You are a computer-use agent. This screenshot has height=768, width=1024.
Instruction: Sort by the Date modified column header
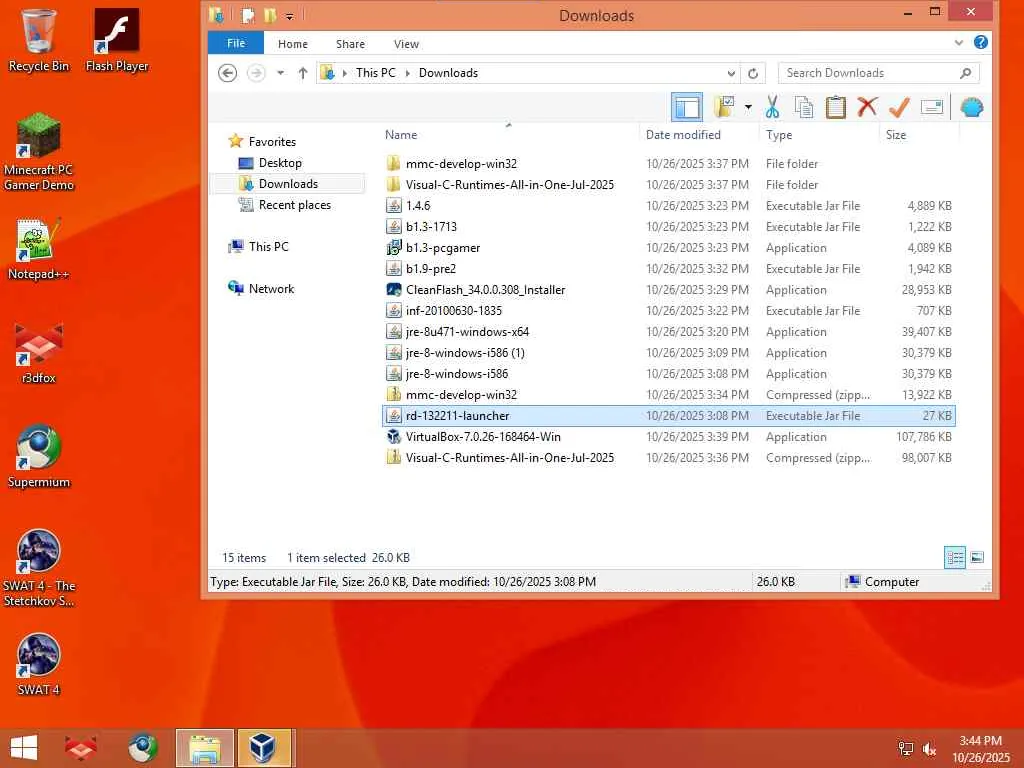click(683, 135)
